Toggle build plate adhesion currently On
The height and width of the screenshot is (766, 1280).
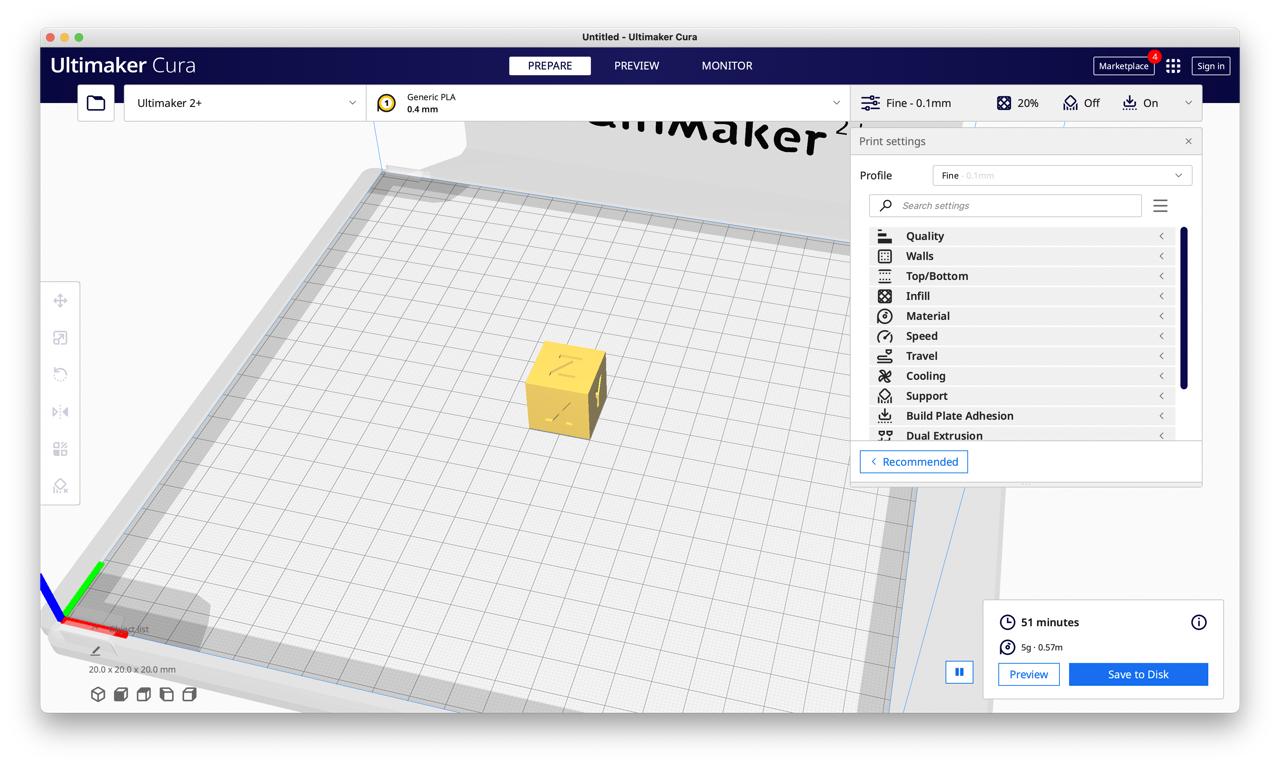click(1143, 102)
